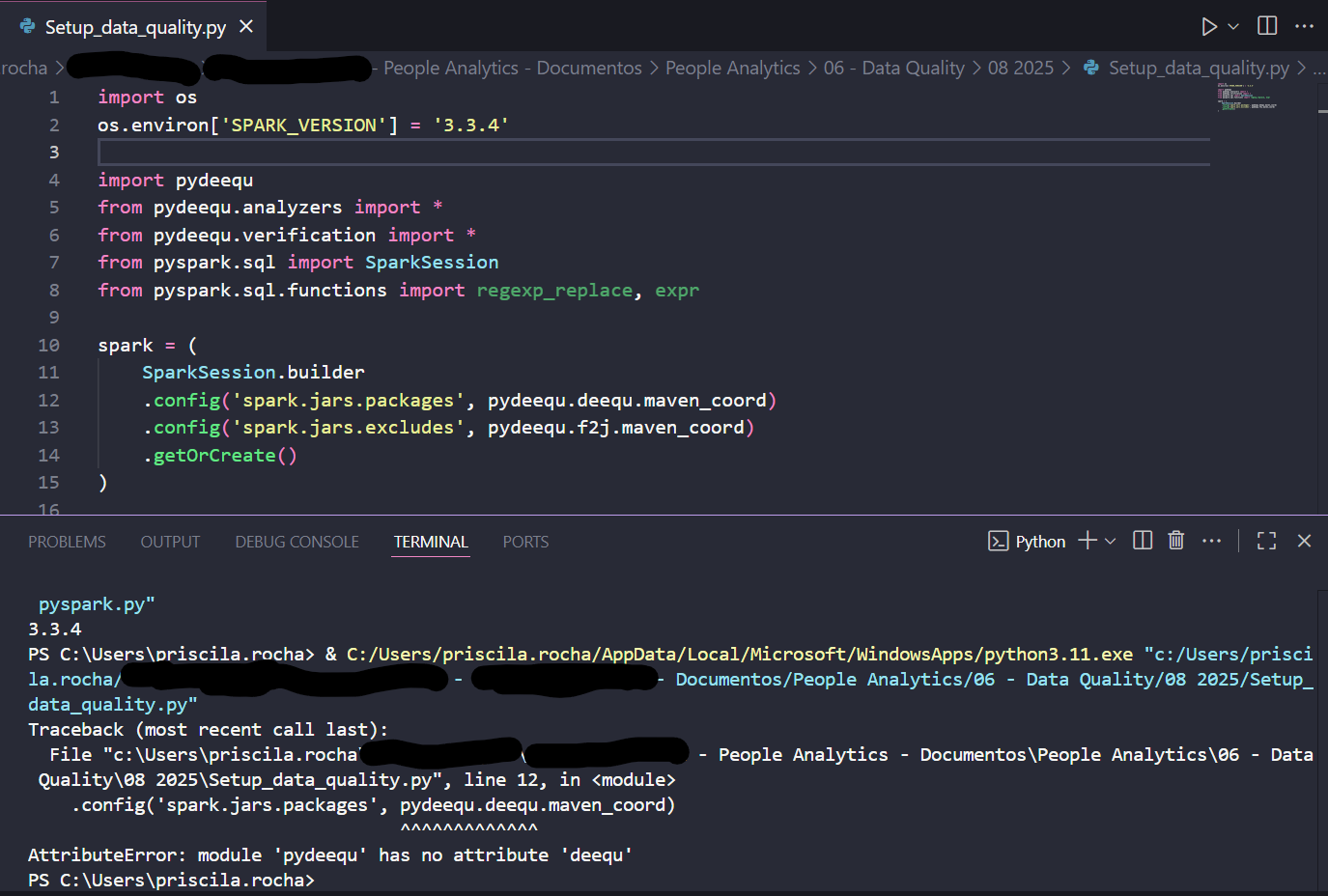Open editor More Actions ellipsis menu
This screenshot has height=896, width=1328.
tap(1304, 26)
